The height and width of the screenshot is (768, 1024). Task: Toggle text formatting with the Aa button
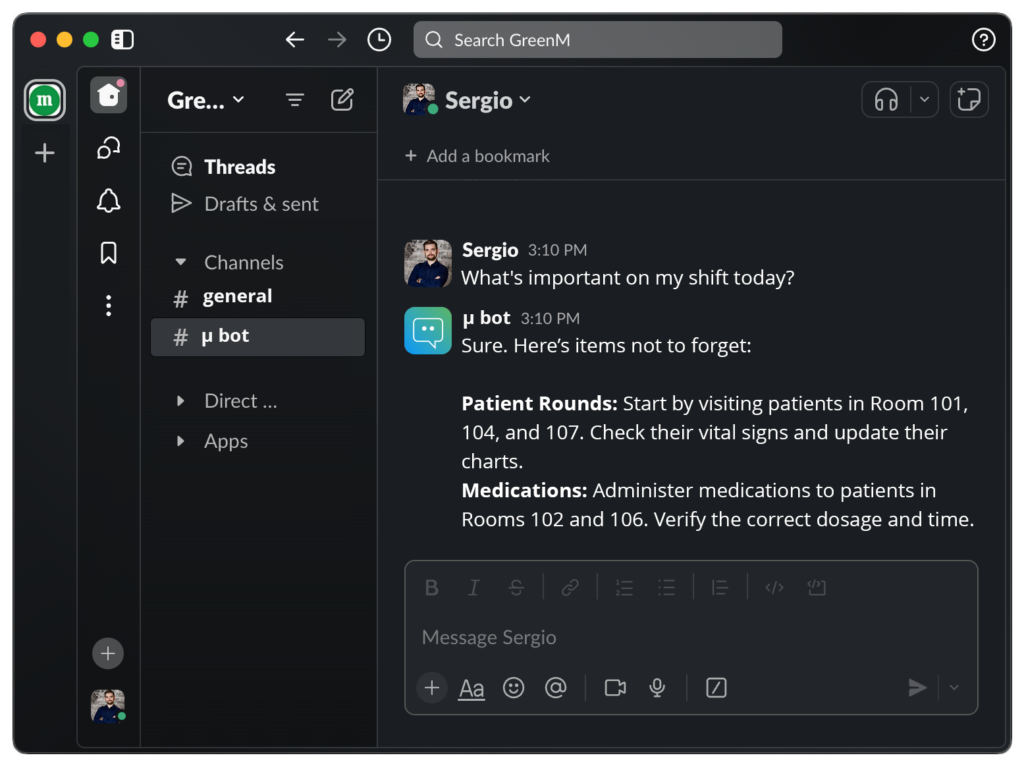[x=471, y=688]
